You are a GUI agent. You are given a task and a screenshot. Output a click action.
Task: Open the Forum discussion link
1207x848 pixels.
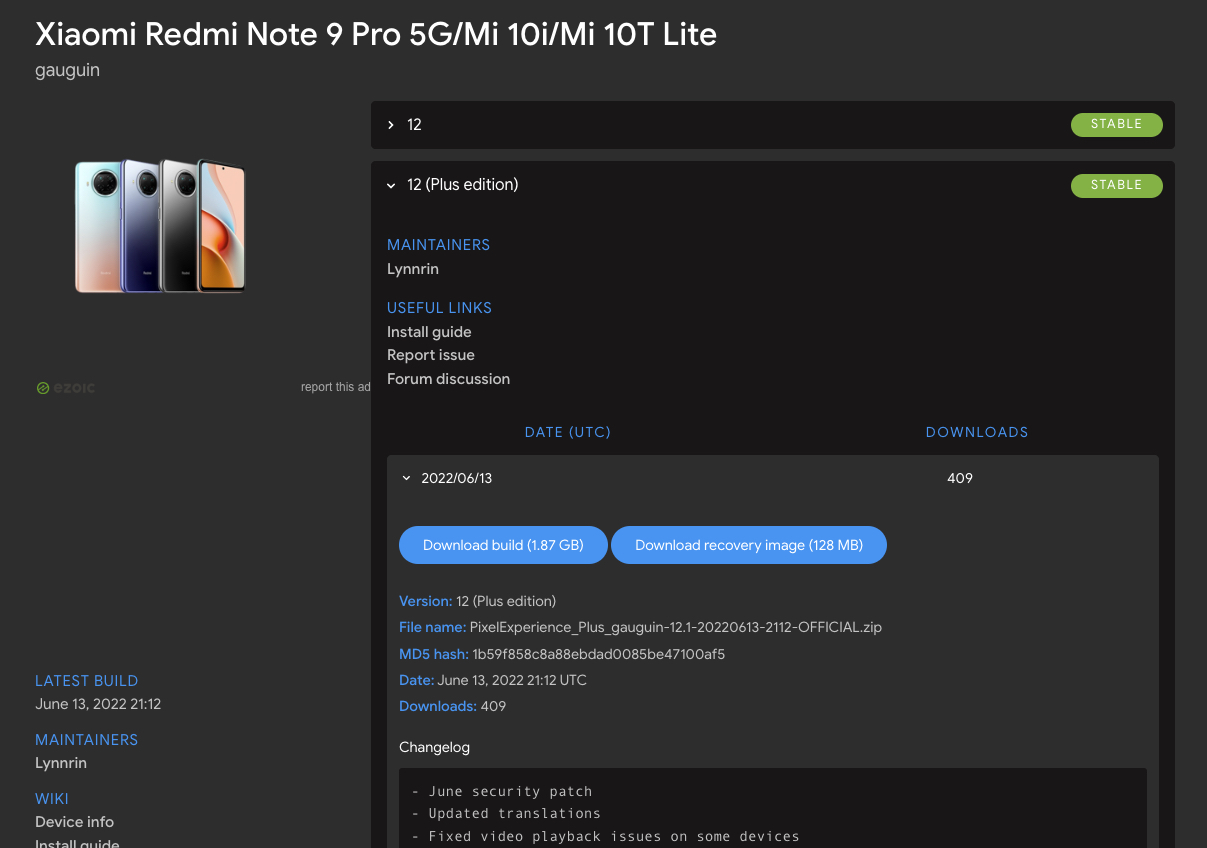[x=448, y=379]
